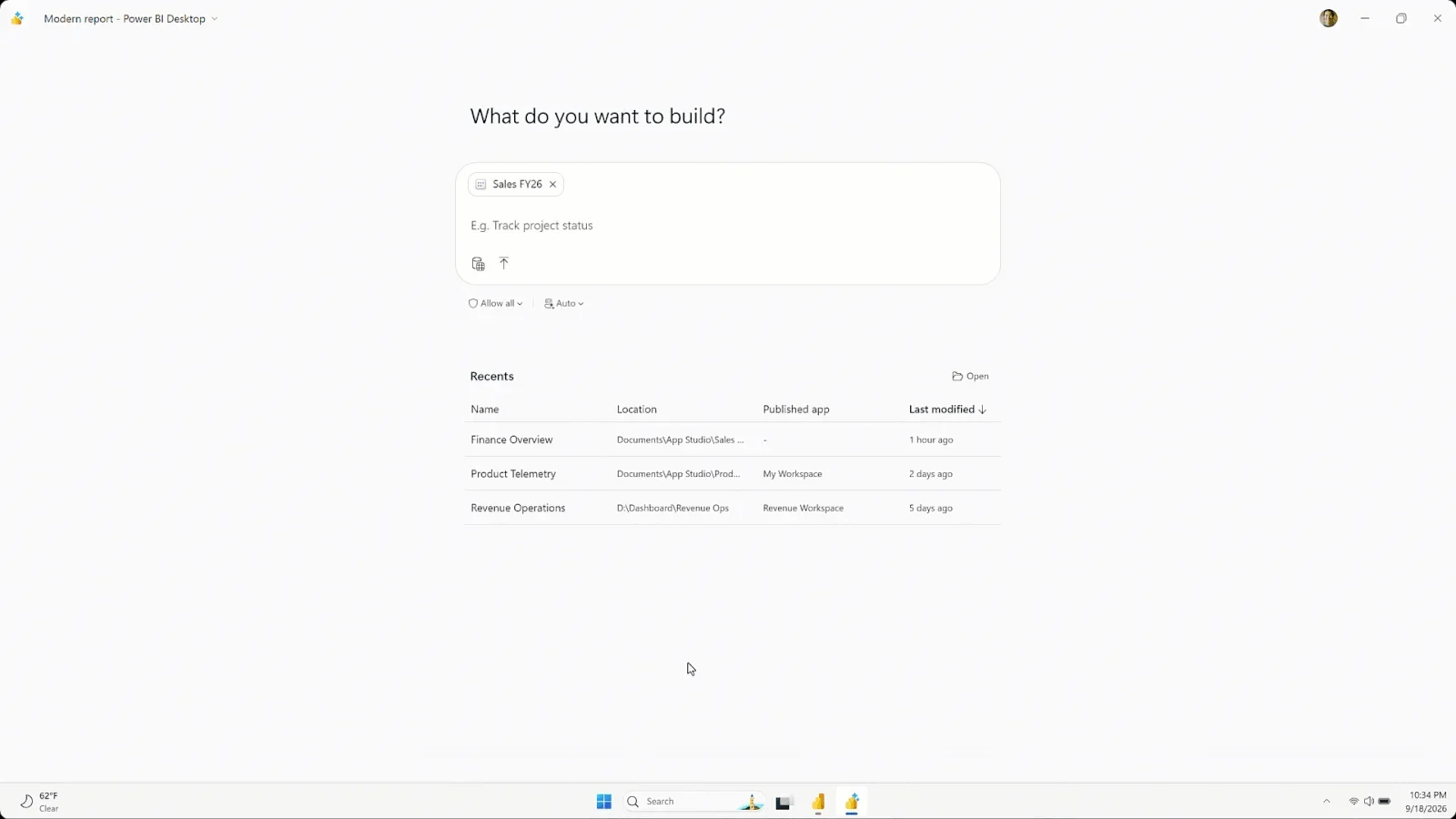Screen dimensions: 1456x819
Task: Click the '2 days ago' modified cell
Action: (931, 474)
